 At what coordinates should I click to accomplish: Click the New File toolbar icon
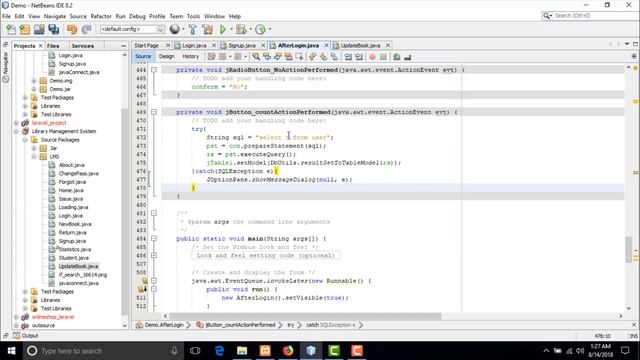coord(11,29)
